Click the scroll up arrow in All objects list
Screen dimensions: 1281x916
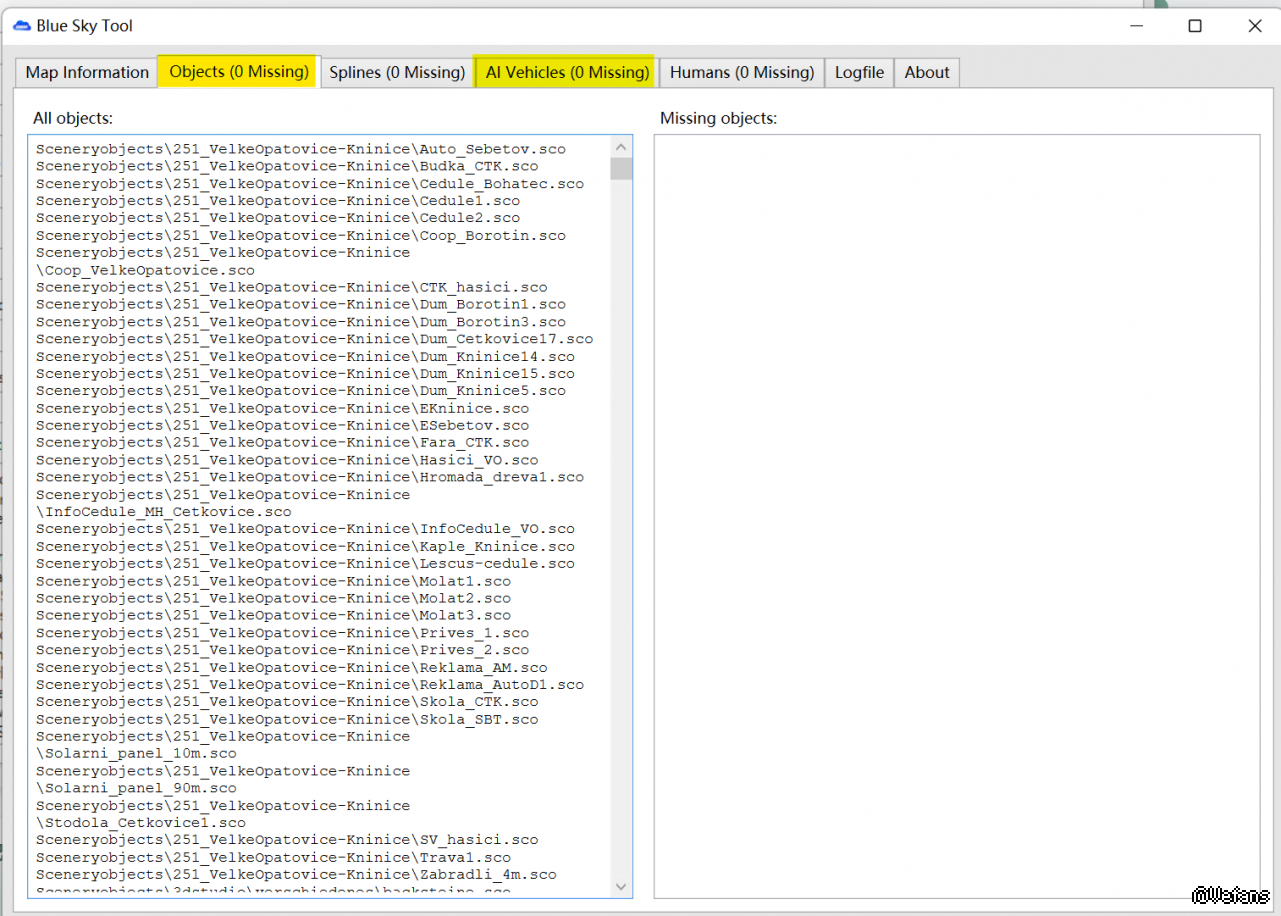click(x=621, y=147)
